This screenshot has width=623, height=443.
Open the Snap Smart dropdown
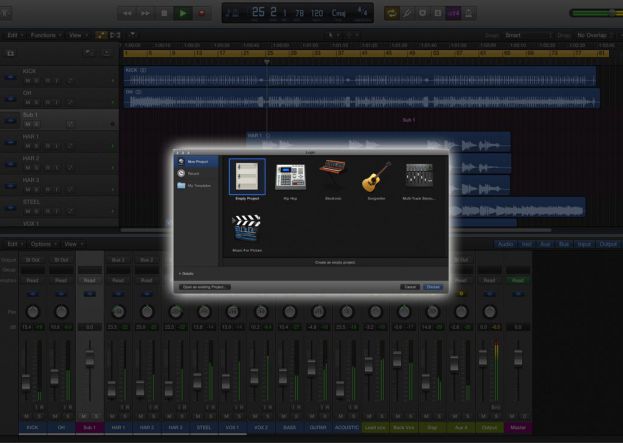pyautogui.click(x=528, y=35)
